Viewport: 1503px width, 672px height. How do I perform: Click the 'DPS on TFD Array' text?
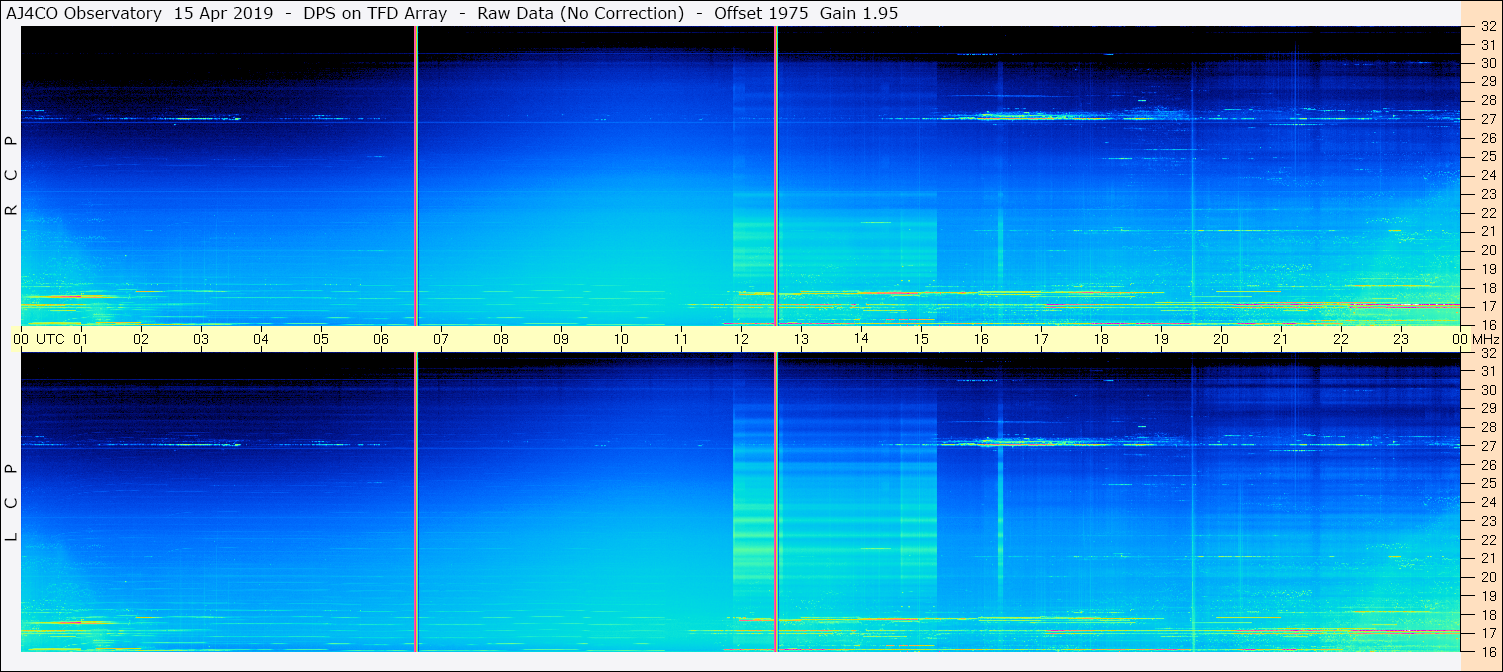[376, 13]
